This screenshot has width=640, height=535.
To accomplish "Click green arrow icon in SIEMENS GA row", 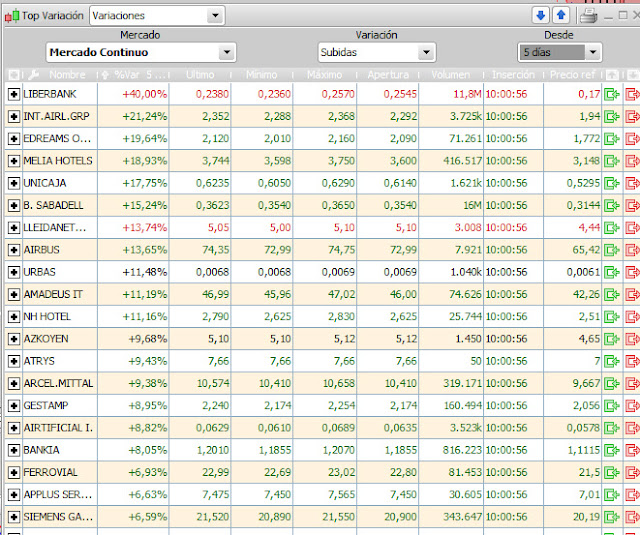I will point(612,517).
